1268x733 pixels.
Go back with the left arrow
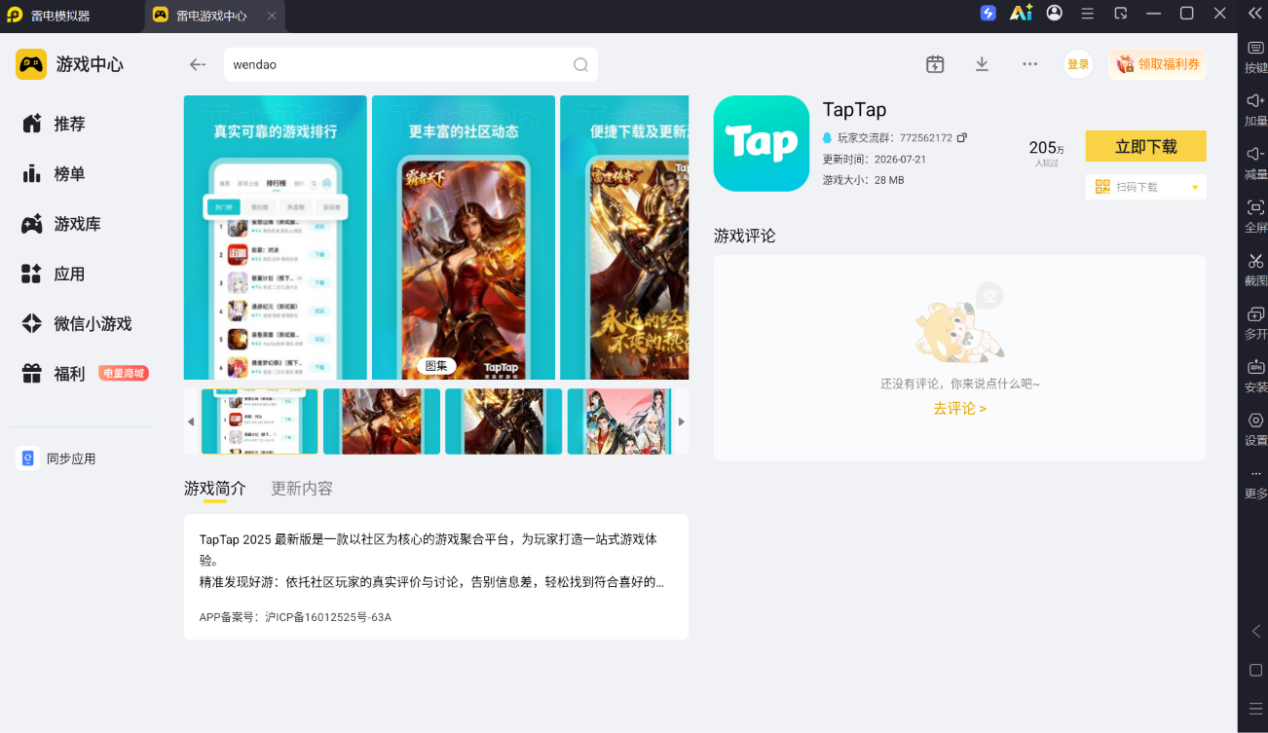(197, 65)
